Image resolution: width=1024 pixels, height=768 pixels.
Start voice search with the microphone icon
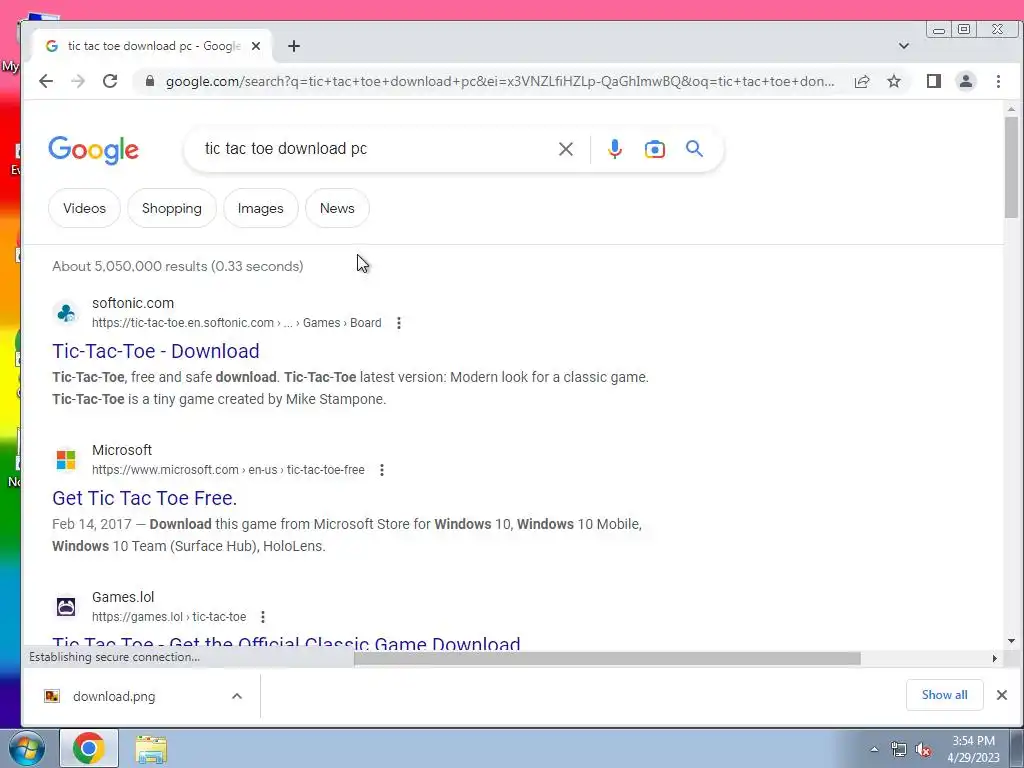[x=615, y=149]
